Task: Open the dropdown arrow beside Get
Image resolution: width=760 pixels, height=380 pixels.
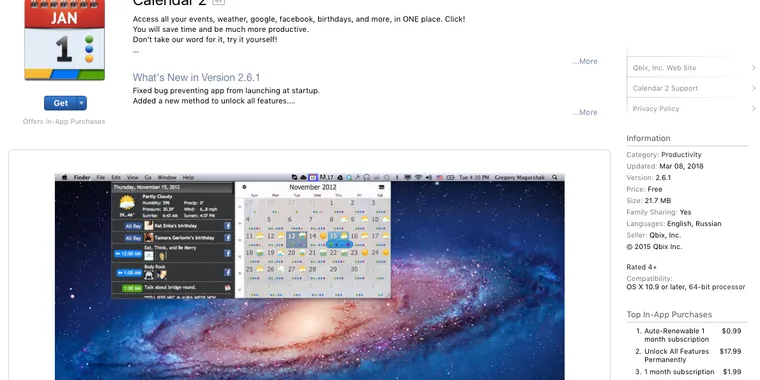Action: 82,103
